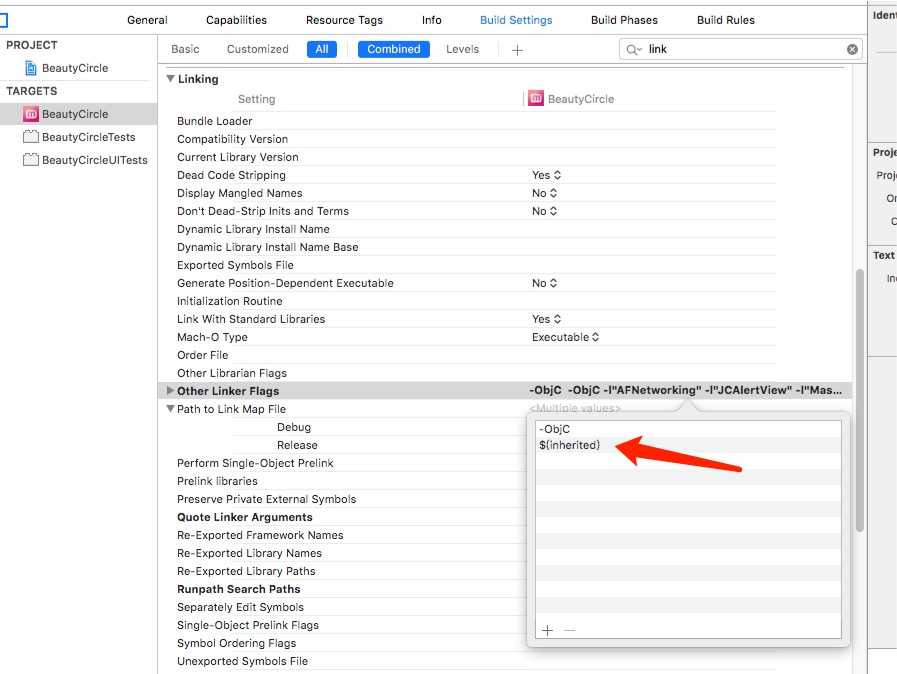Image resolution: width=897 pixels, height=674 pixels.
Task: Open Don't Dead-Strip Inits and Terms dropdown
Action: (x=544, y=211)
